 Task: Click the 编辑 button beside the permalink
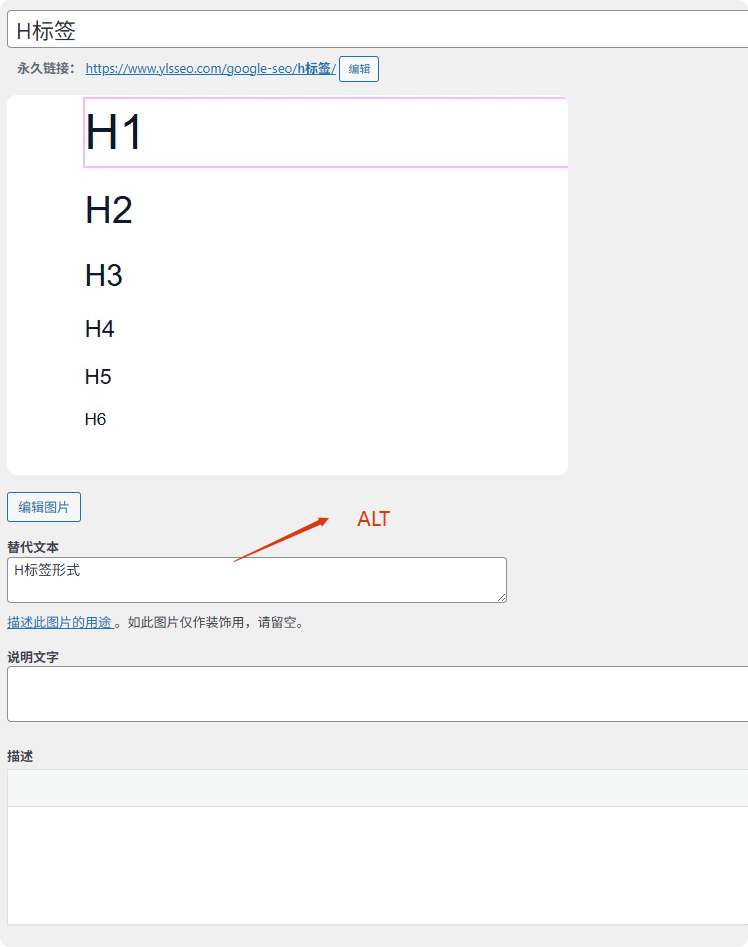pyautogui.click(x=358, y=69)
